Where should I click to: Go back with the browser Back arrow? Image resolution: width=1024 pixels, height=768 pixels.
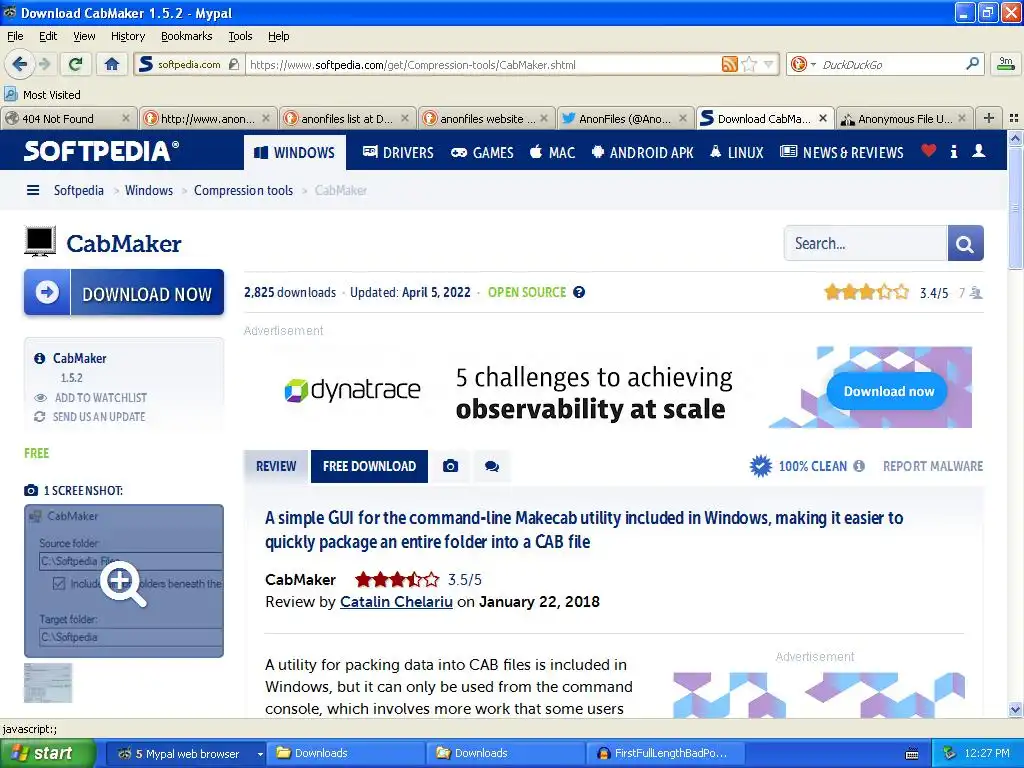[19, 64]
